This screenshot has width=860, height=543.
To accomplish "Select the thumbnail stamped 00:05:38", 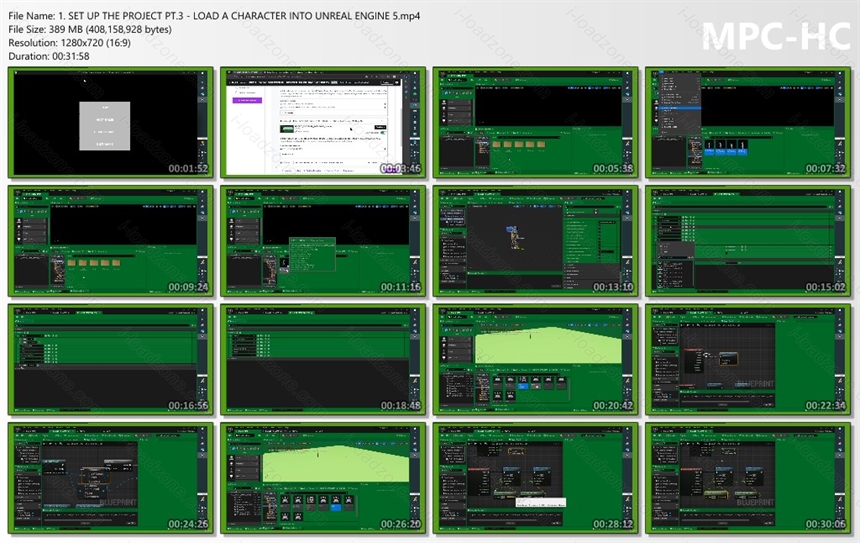I will [535, 122].
